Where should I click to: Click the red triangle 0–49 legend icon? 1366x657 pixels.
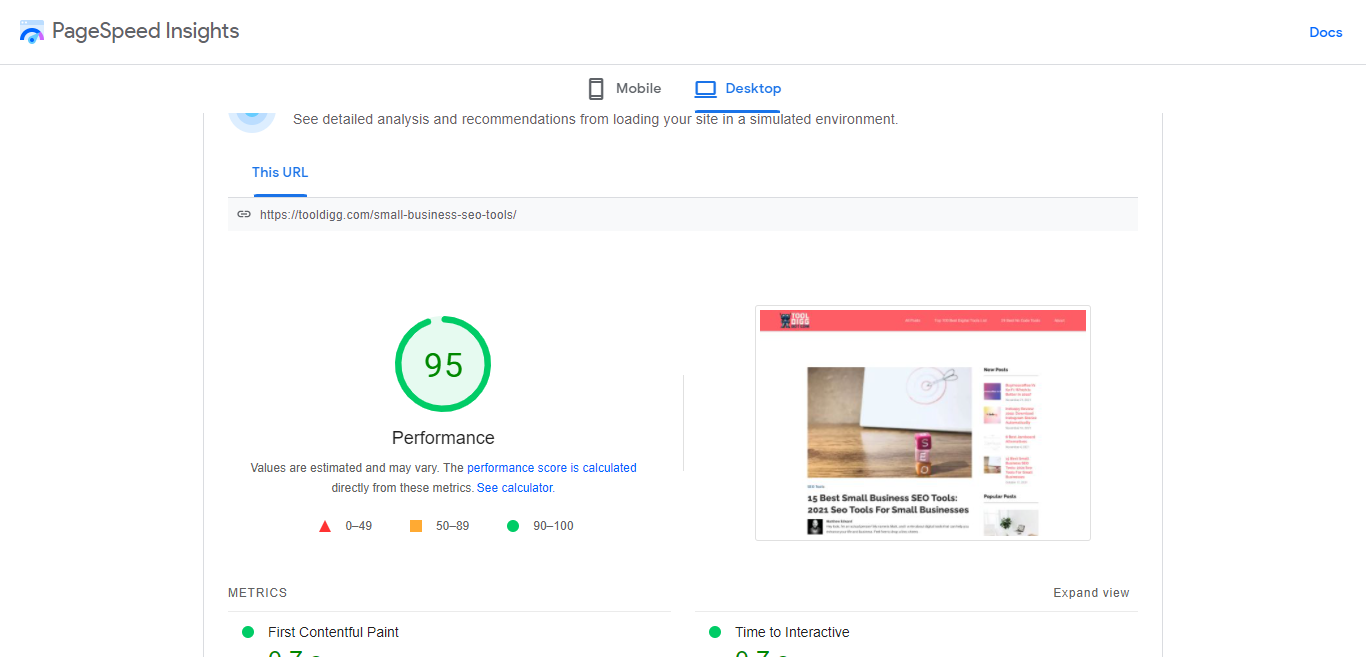coord(325,526)
